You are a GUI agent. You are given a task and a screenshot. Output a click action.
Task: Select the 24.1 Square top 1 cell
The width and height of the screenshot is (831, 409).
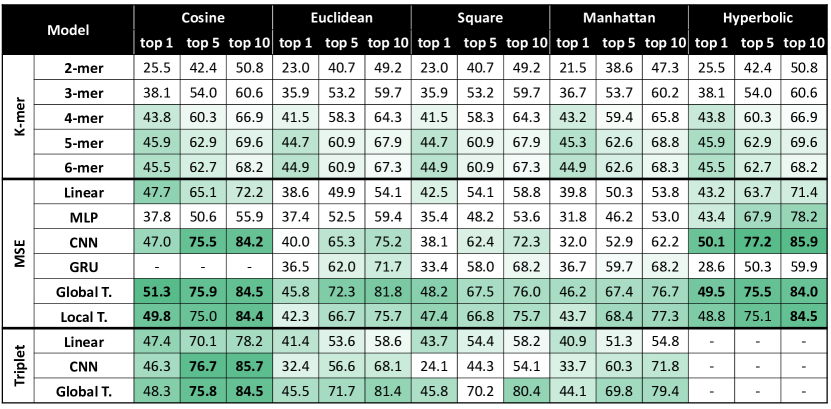click(x=434, y=367)
